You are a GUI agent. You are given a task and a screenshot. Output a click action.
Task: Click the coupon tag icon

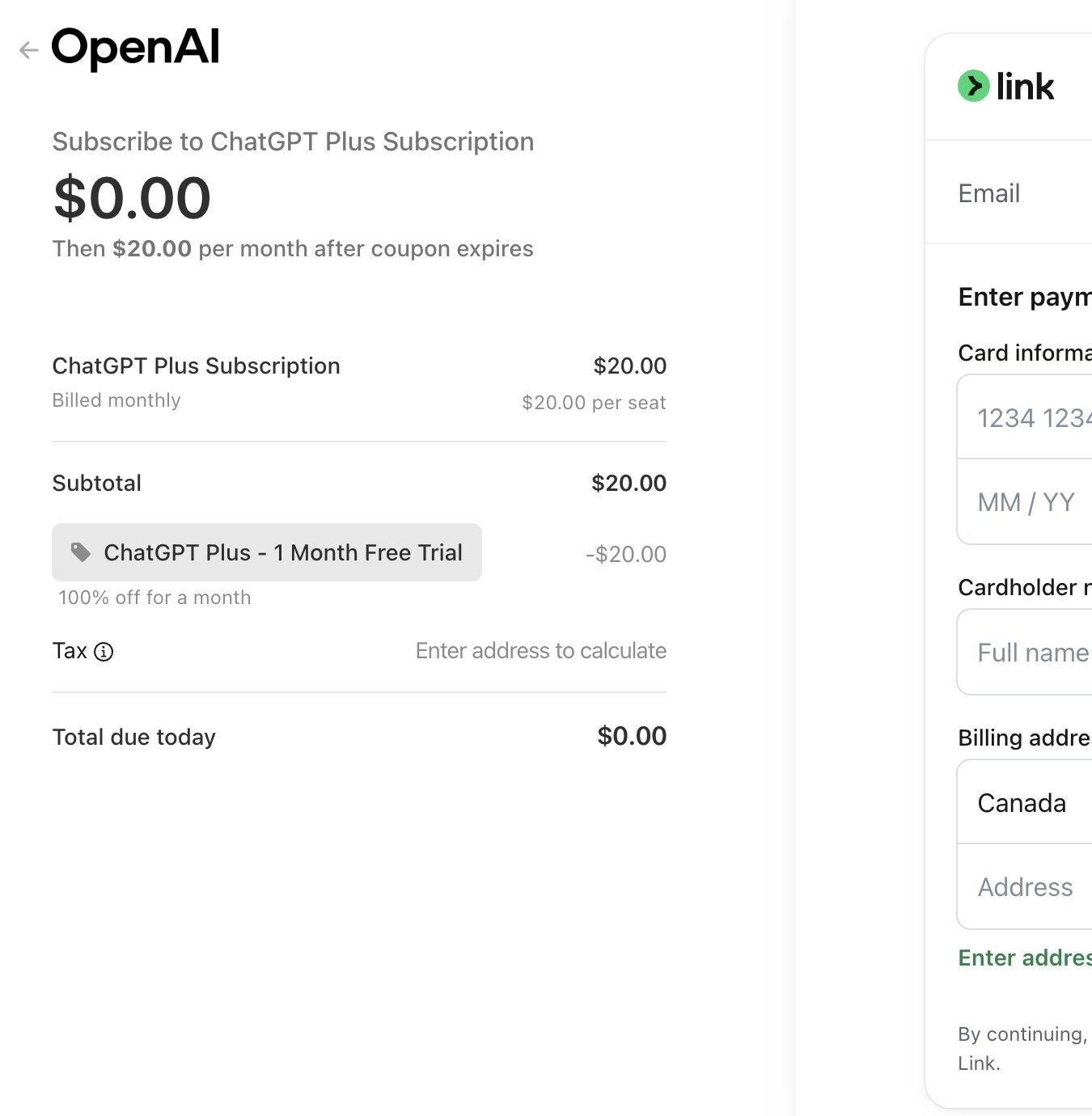pyautogui.click(x=80, y=552)
